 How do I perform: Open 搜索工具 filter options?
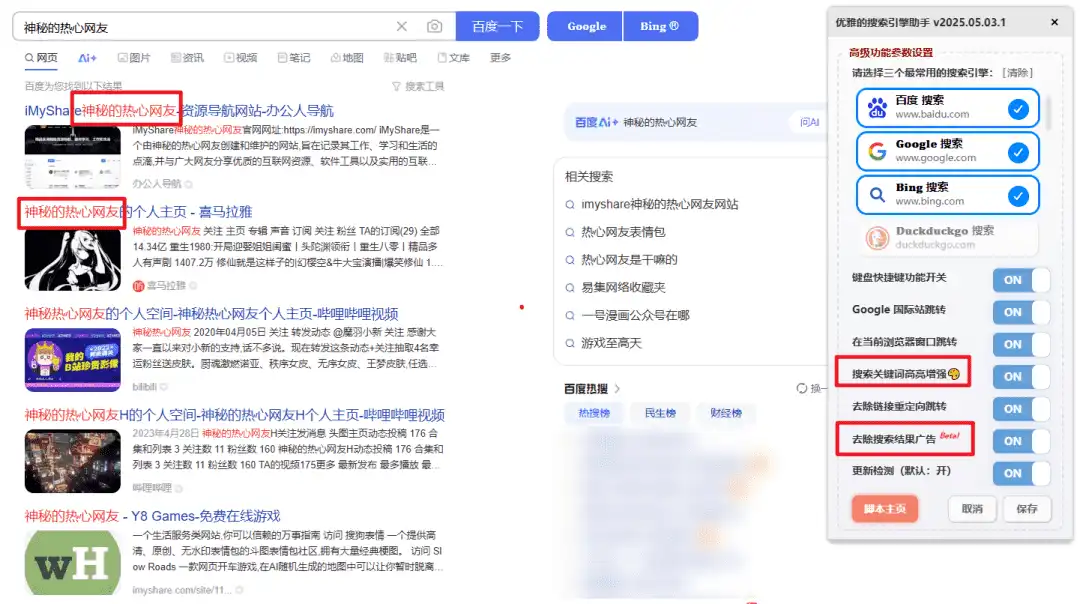[x=418, y=86]
